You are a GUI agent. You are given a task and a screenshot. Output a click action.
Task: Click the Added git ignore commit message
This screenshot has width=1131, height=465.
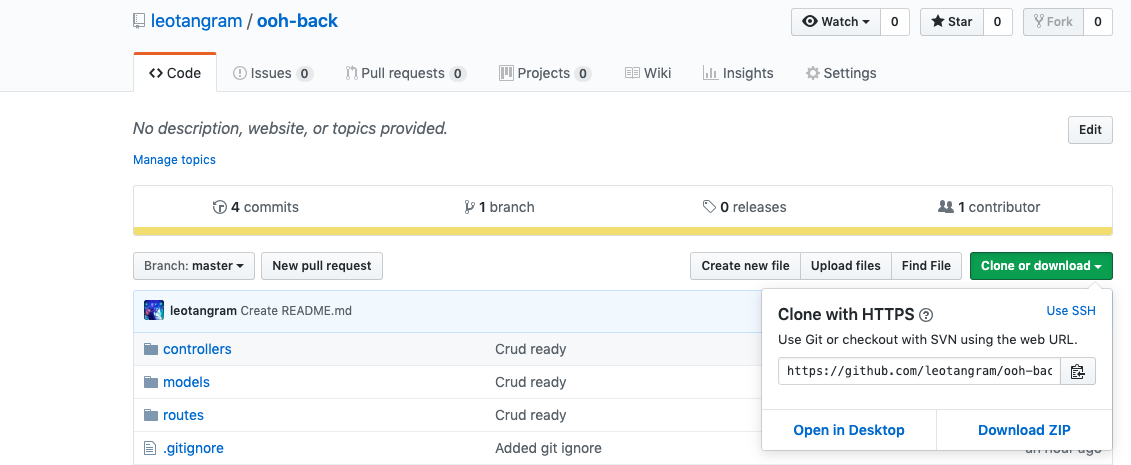(548, 448)
